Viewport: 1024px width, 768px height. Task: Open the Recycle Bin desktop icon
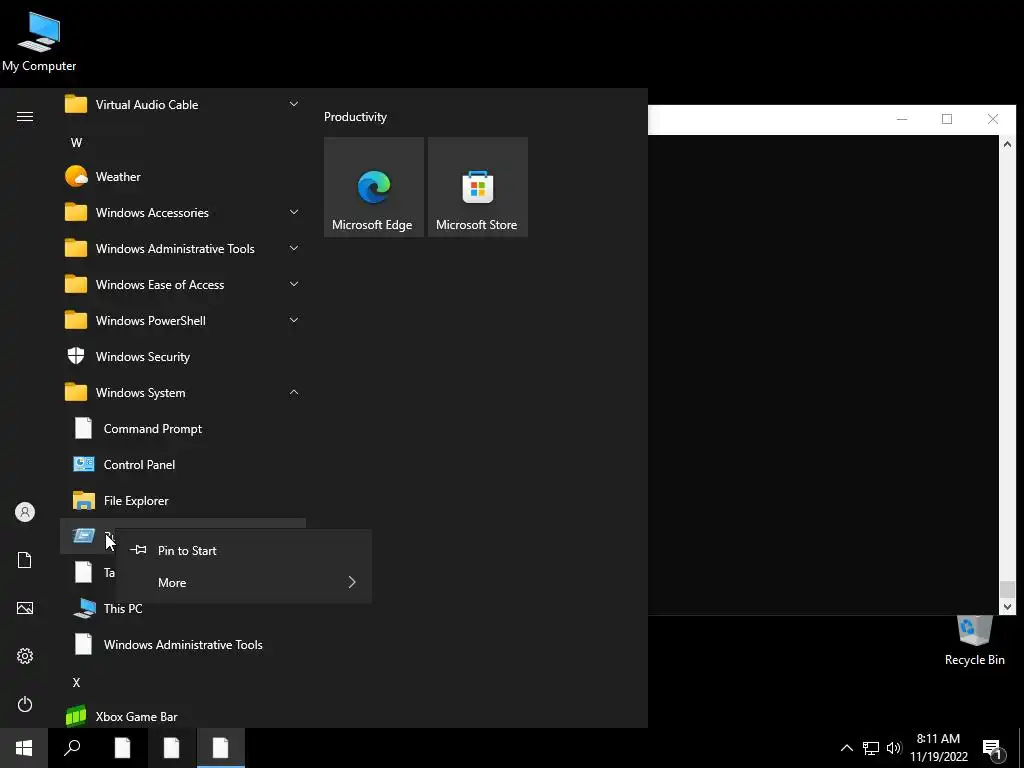(x=974, y=641)
